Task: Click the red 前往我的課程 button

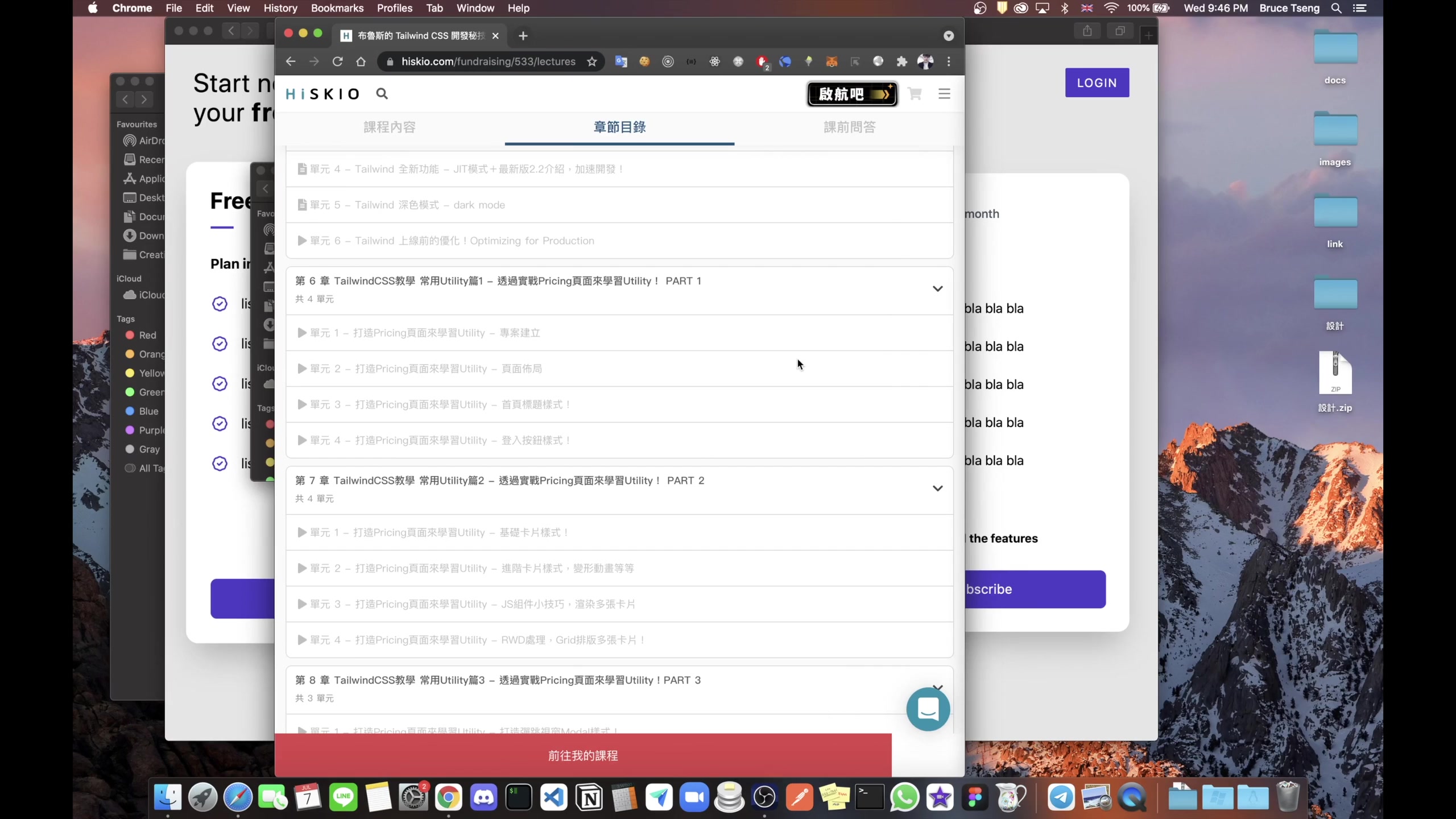Action: pos(582,755)
